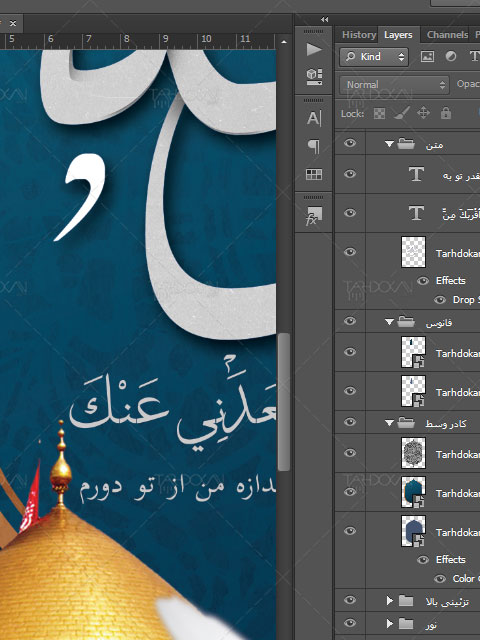
Task: Filter layers by type layers icon
Action: [x=474, y=56]
